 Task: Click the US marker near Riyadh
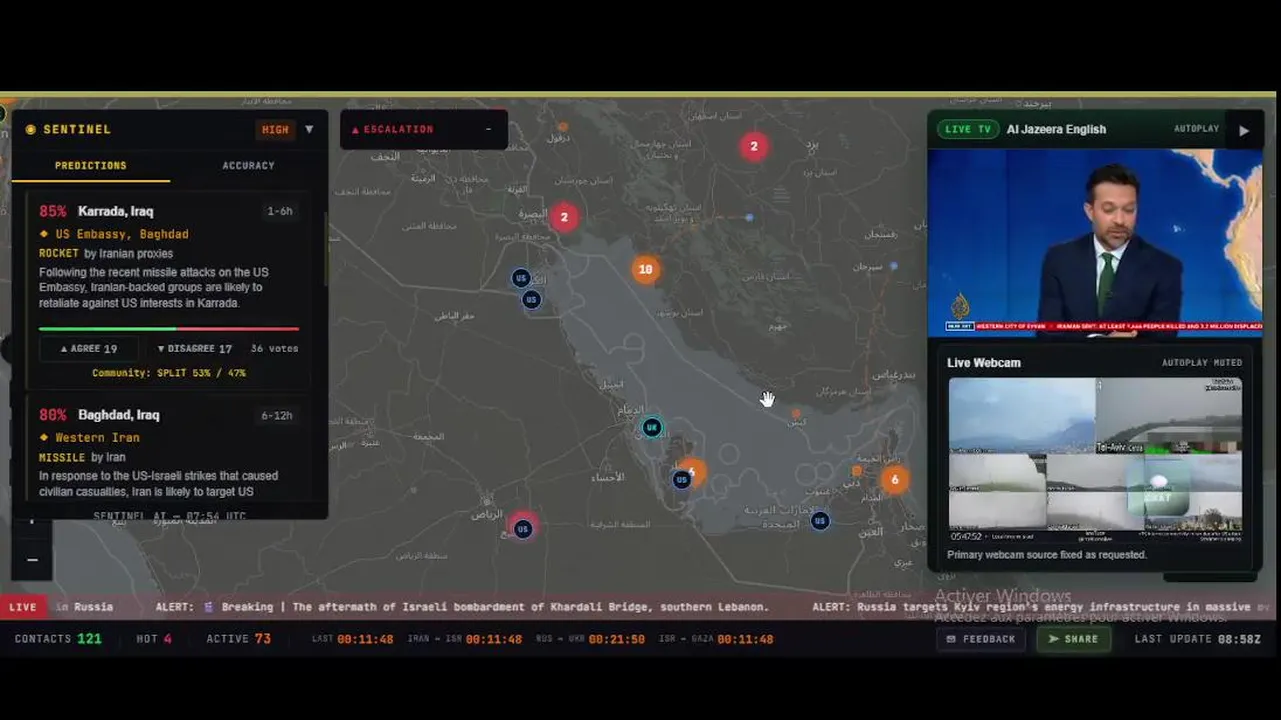click(523, 529)
